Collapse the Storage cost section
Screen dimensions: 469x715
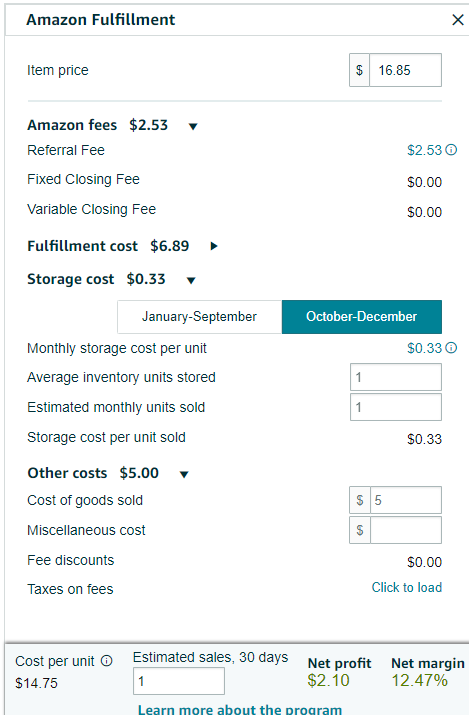click(191, 280)
